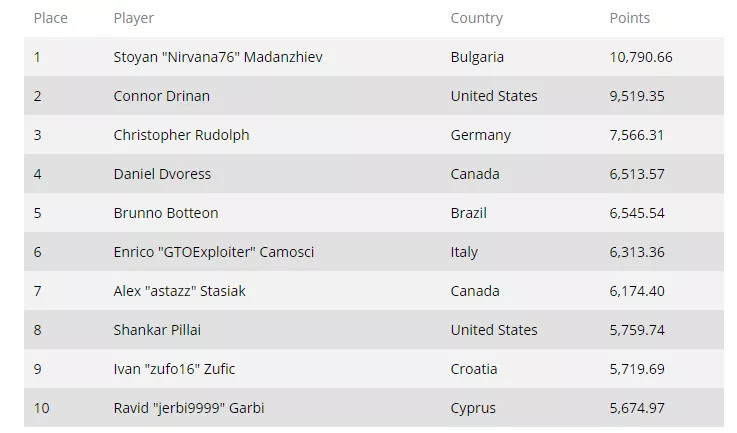737x433 pixels.
Task: Click the Player column header
Action: (133, 18)
